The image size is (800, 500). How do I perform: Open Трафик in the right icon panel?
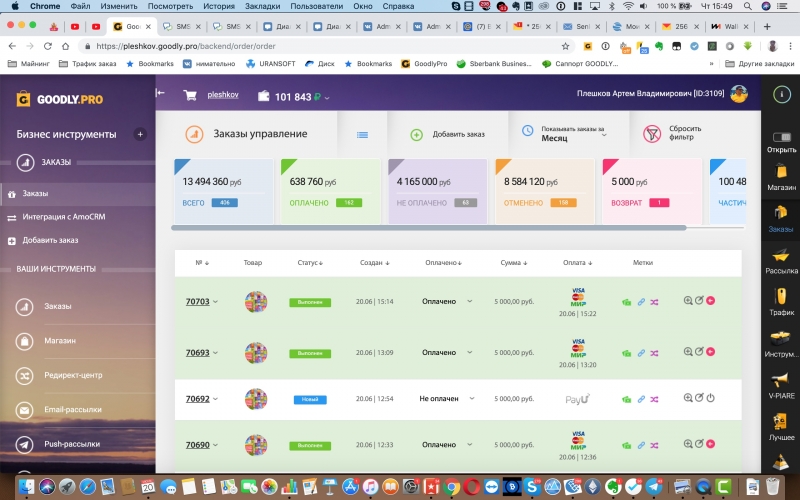tap(781, 302)
